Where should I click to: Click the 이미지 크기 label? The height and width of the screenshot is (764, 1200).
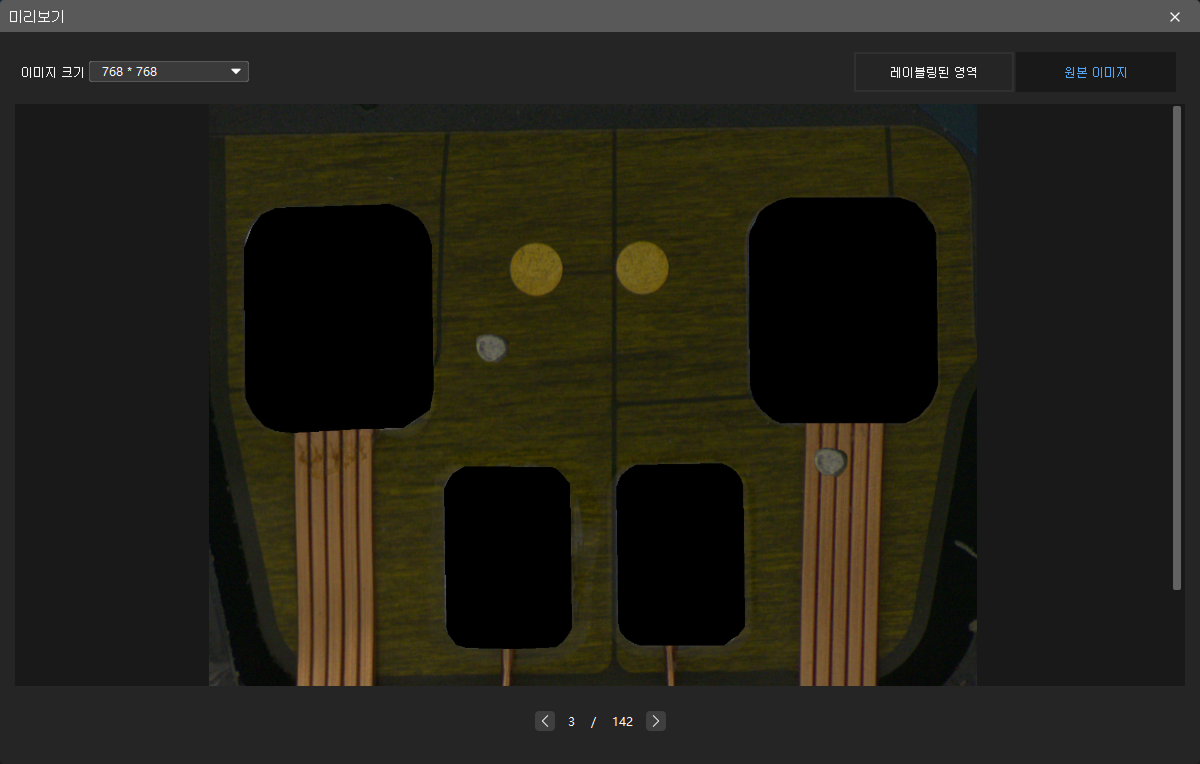point(53,72)
